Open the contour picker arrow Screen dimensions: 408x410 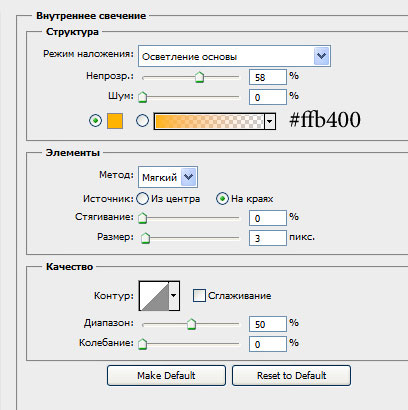coord(174,296)
